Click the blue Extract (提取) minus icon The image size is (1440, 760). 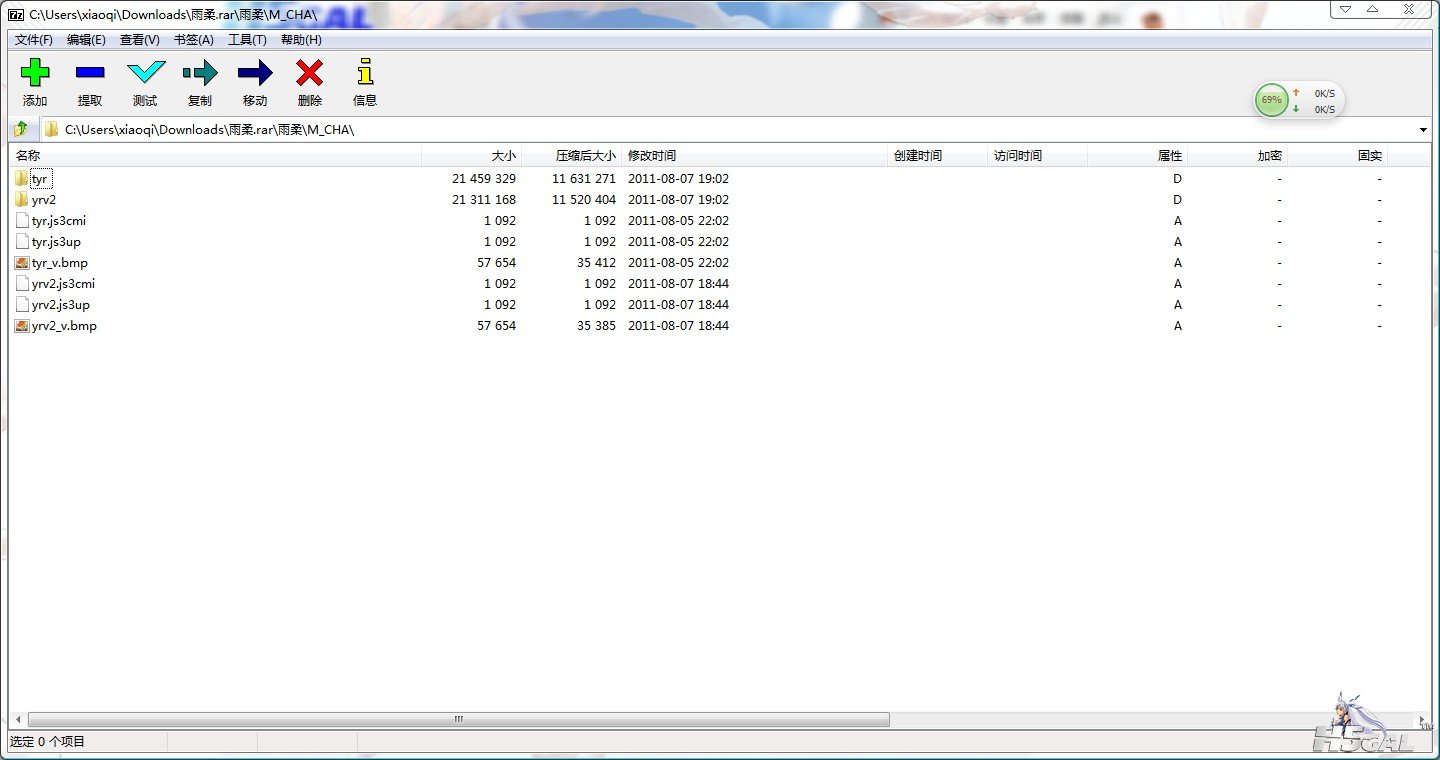click(x=90, y=73)
